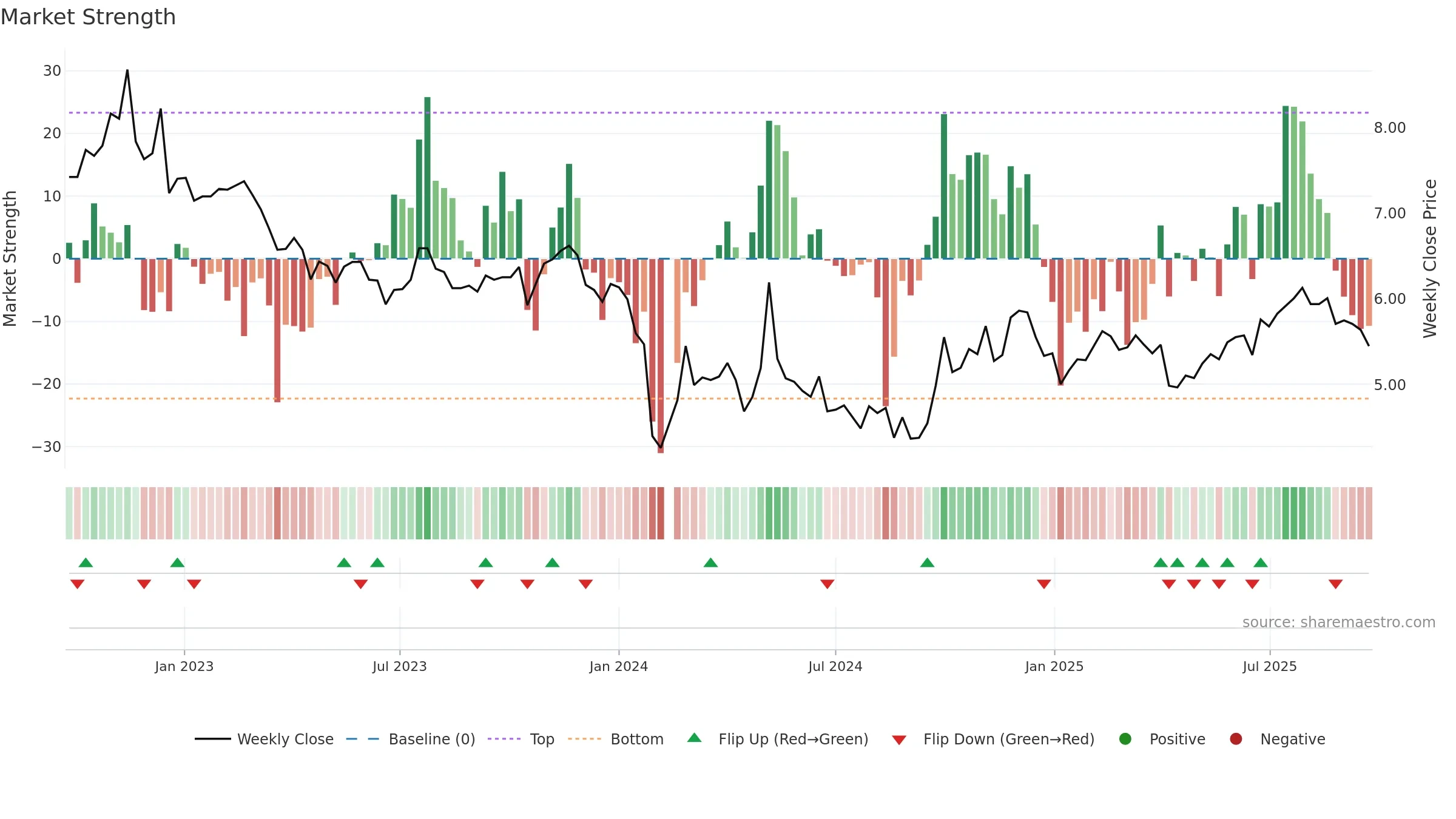Click the deepest red bar below −30
Viewport: 1456px width, 819px height.
click(x=661, y=356)
